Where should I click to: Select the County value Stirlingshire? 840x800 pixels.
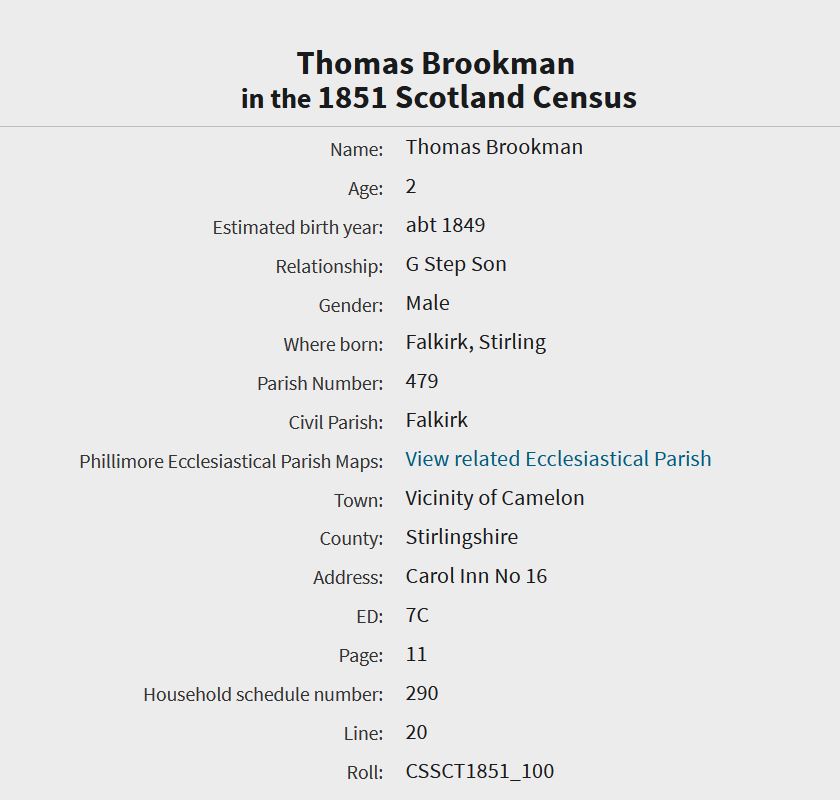[x=461, y=537]
